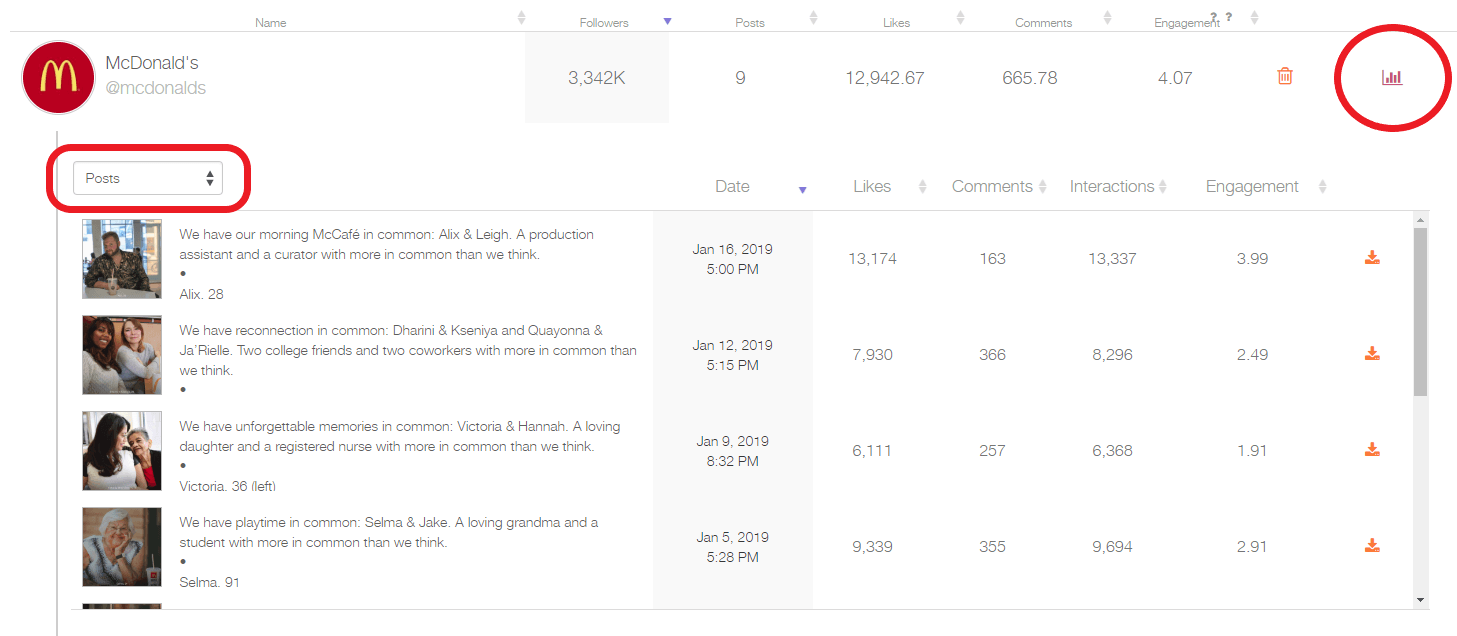Open the Alix & Leigh post thumbnail
The image size is (1457, 636).
point(122,259)
